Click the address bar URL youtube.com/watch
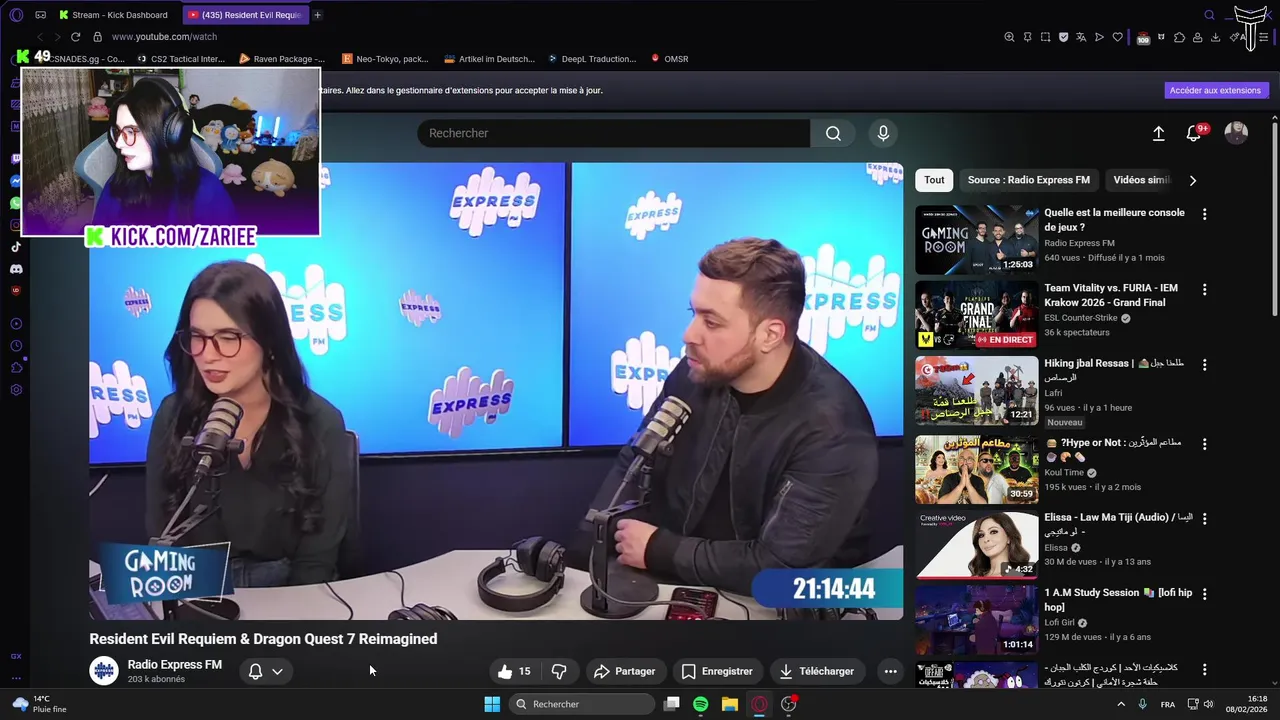 (x=164, y=37)
